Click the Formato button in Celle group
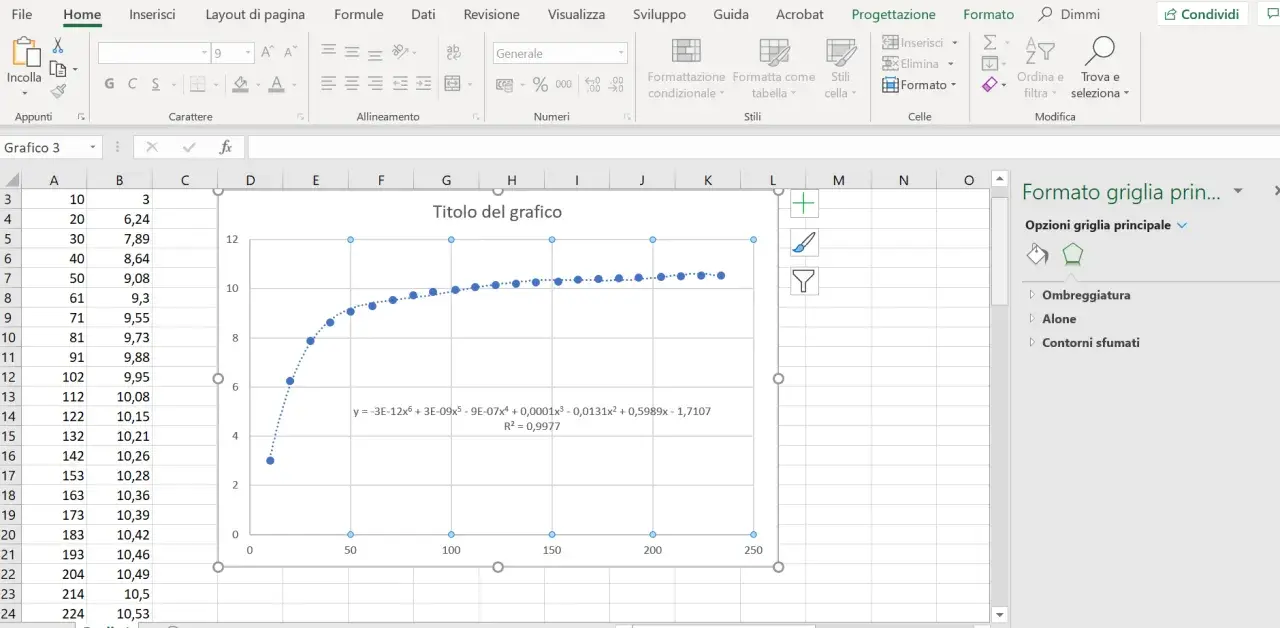The height and width of the screenshot is (628, 1280). [919, 85]
